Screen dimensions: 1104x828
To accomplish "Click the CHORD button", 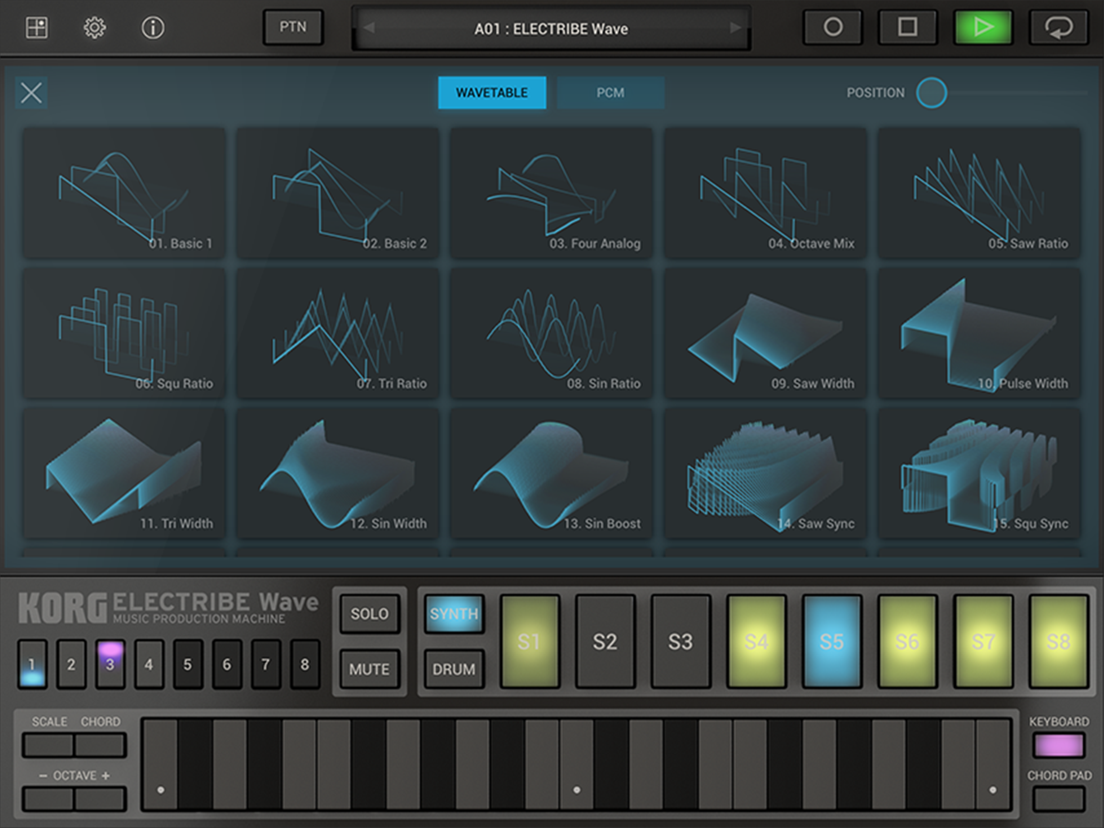I will 101,745.
